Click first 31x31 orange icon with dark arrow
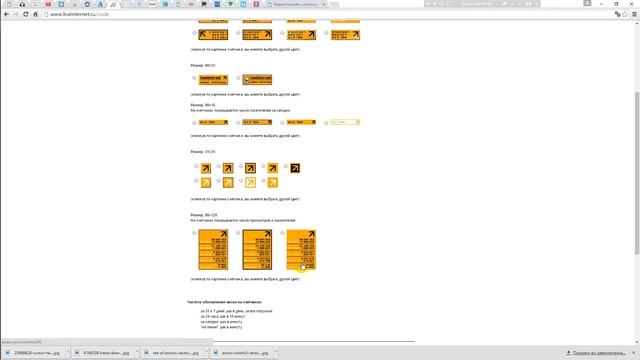 [206, 168]
